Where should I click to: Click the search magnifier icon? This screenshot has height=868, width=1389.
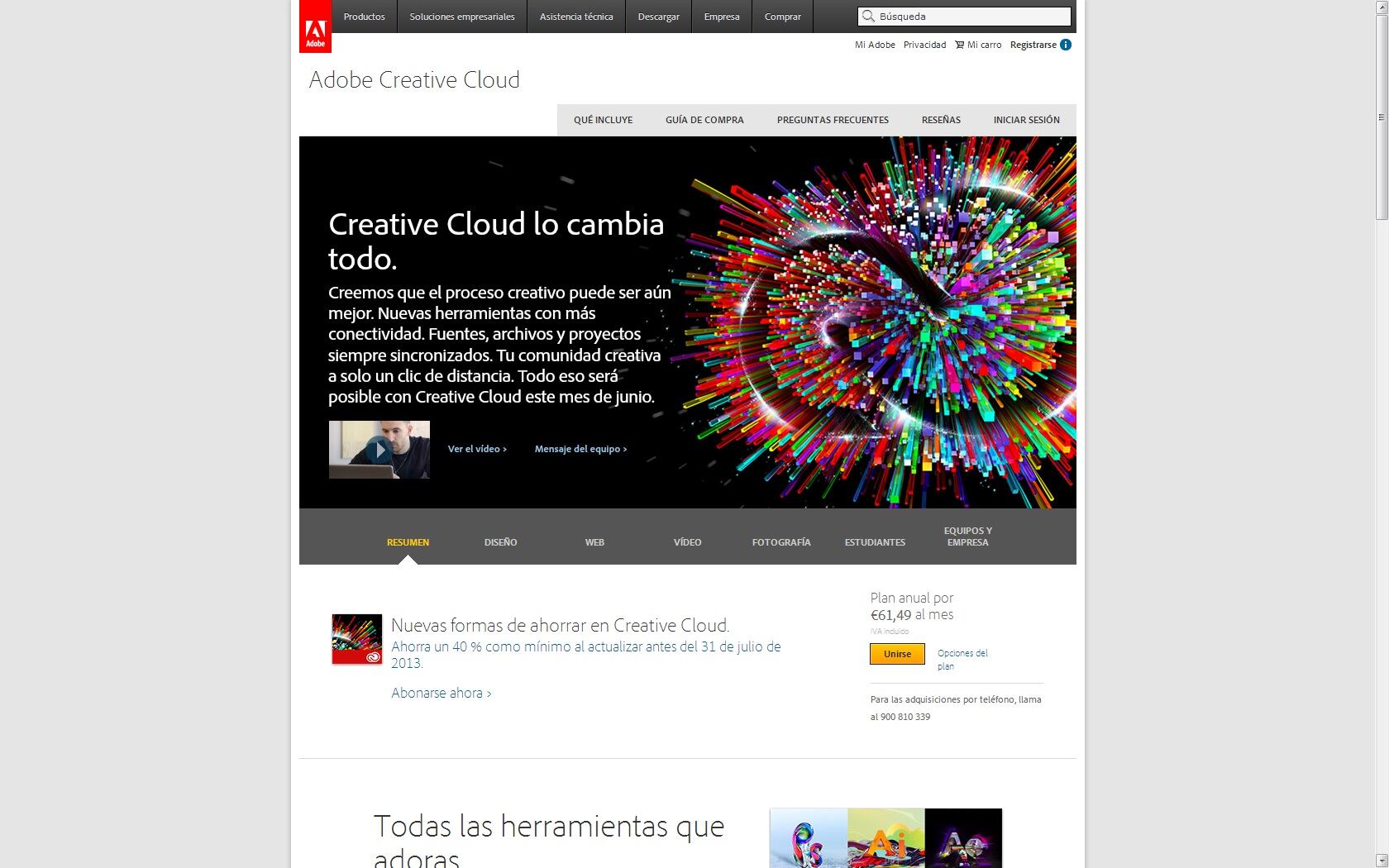pyautogui.click(x=868, y=16)
